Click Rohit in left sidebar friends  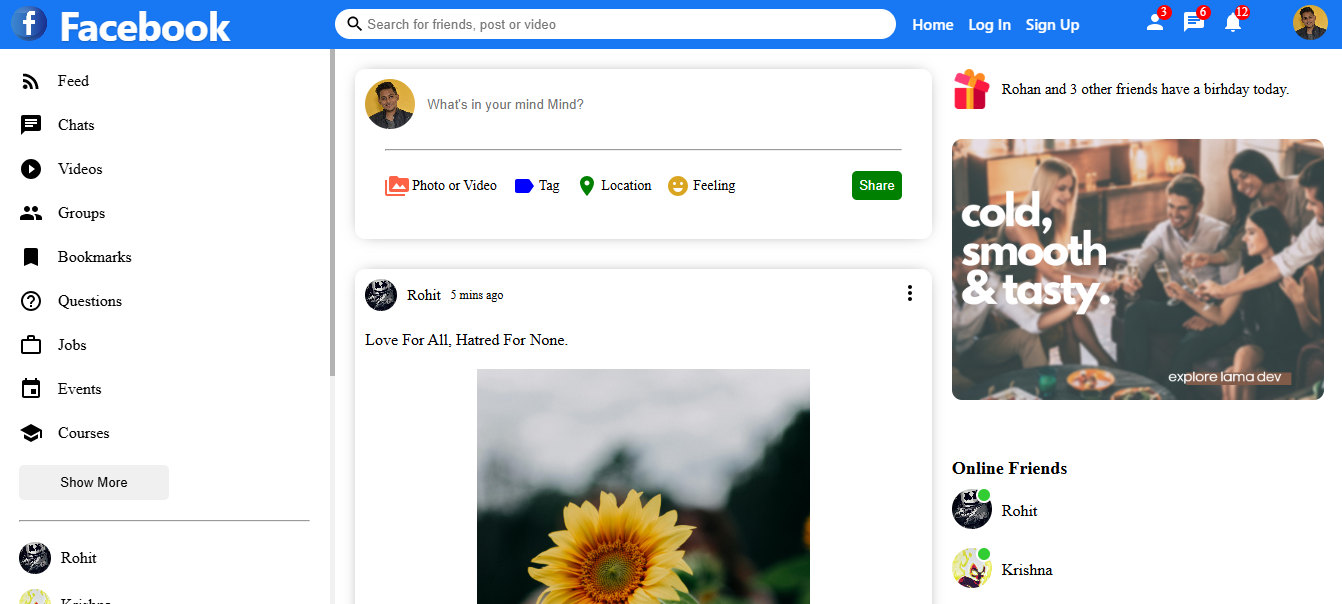[x=79, y=558]
